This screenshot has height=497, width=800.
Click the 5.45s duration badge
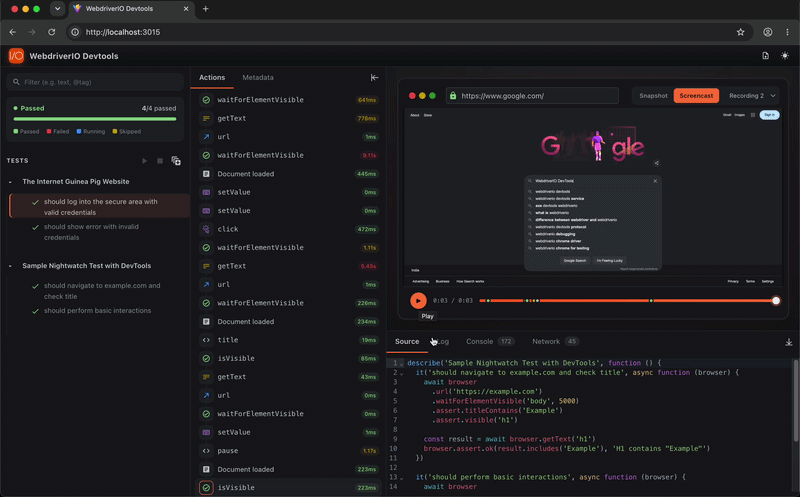(x=368, y=266)
